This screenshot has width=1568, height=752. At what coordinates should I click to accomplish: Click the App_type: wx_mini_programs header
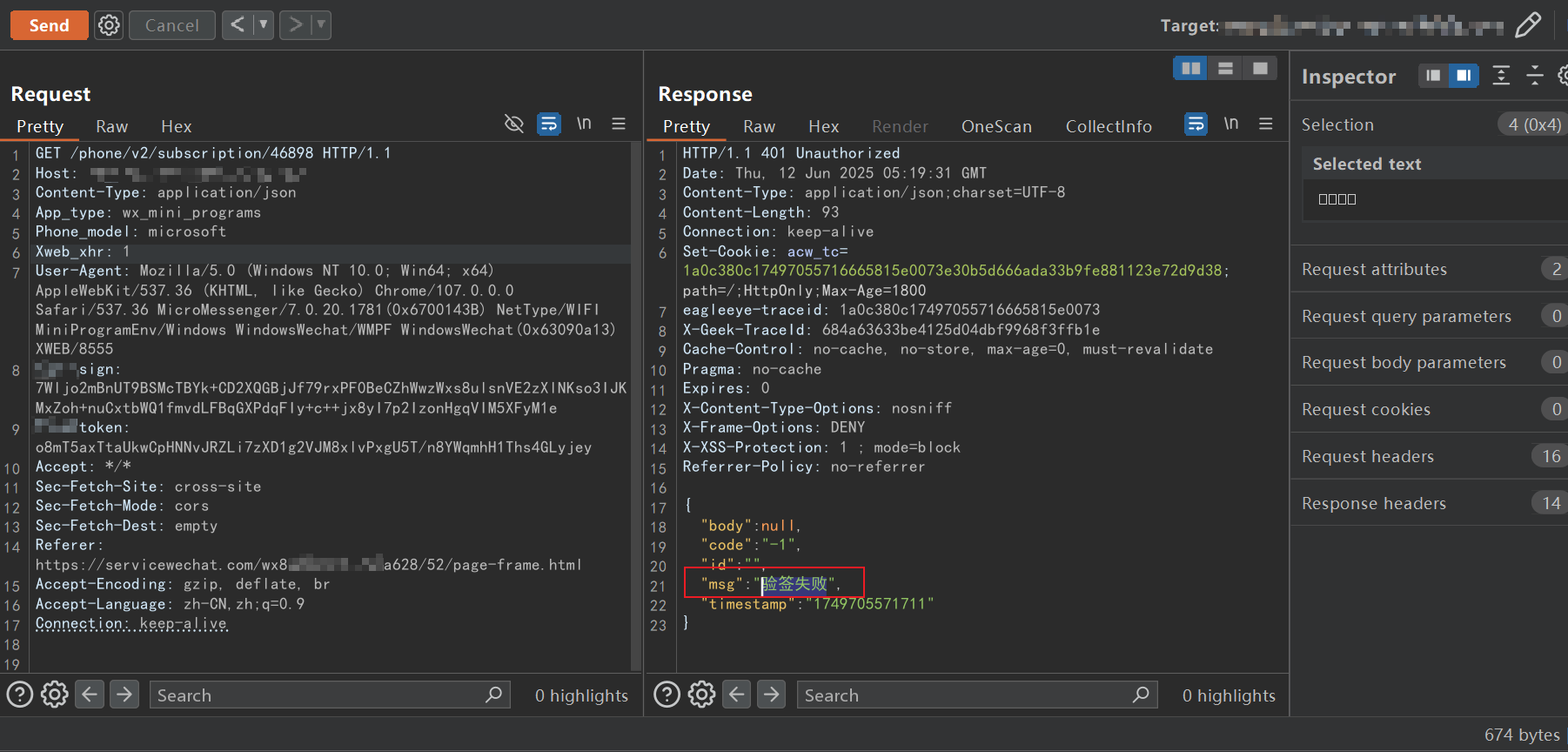point(148,212)
